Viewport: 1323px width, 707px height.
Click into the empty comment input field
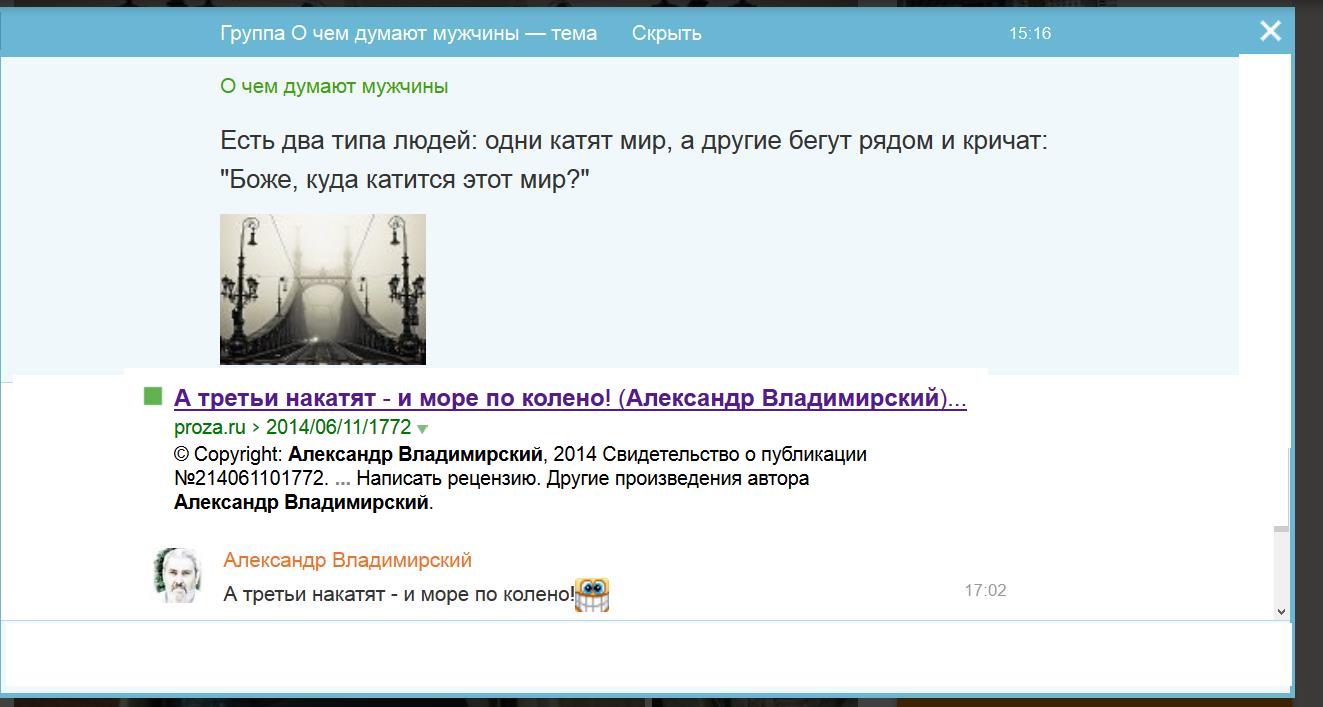646,655
